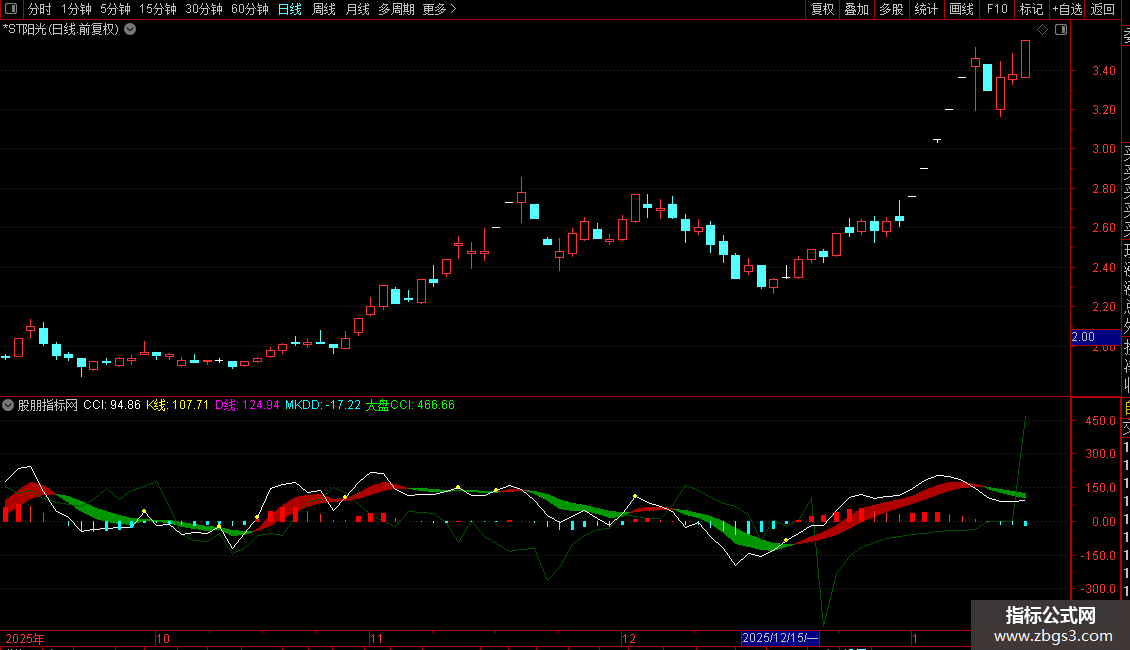
Task: Click the 股朋指标网 indicator name
Action: click(x=48, y=405)
